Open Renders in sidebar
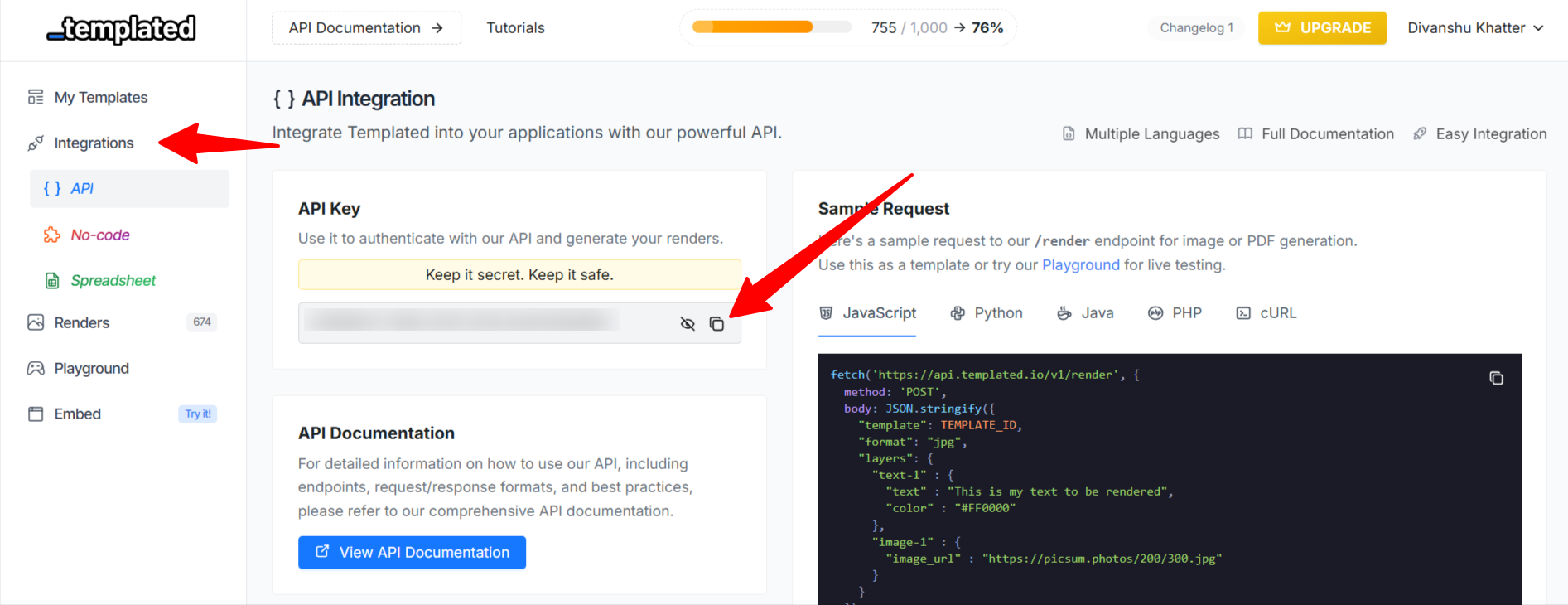The width and height of the screenshot is (1568, 605). [x=82, y=322]
